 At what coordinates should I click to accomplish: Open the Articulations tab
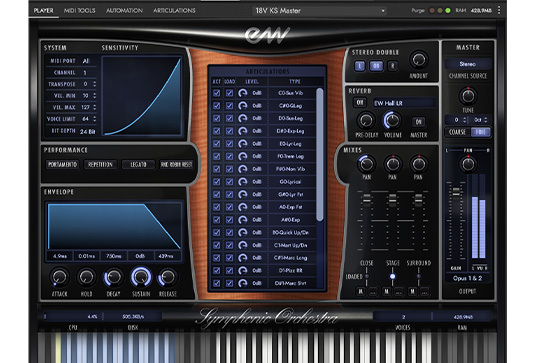[x=174, y=11]
